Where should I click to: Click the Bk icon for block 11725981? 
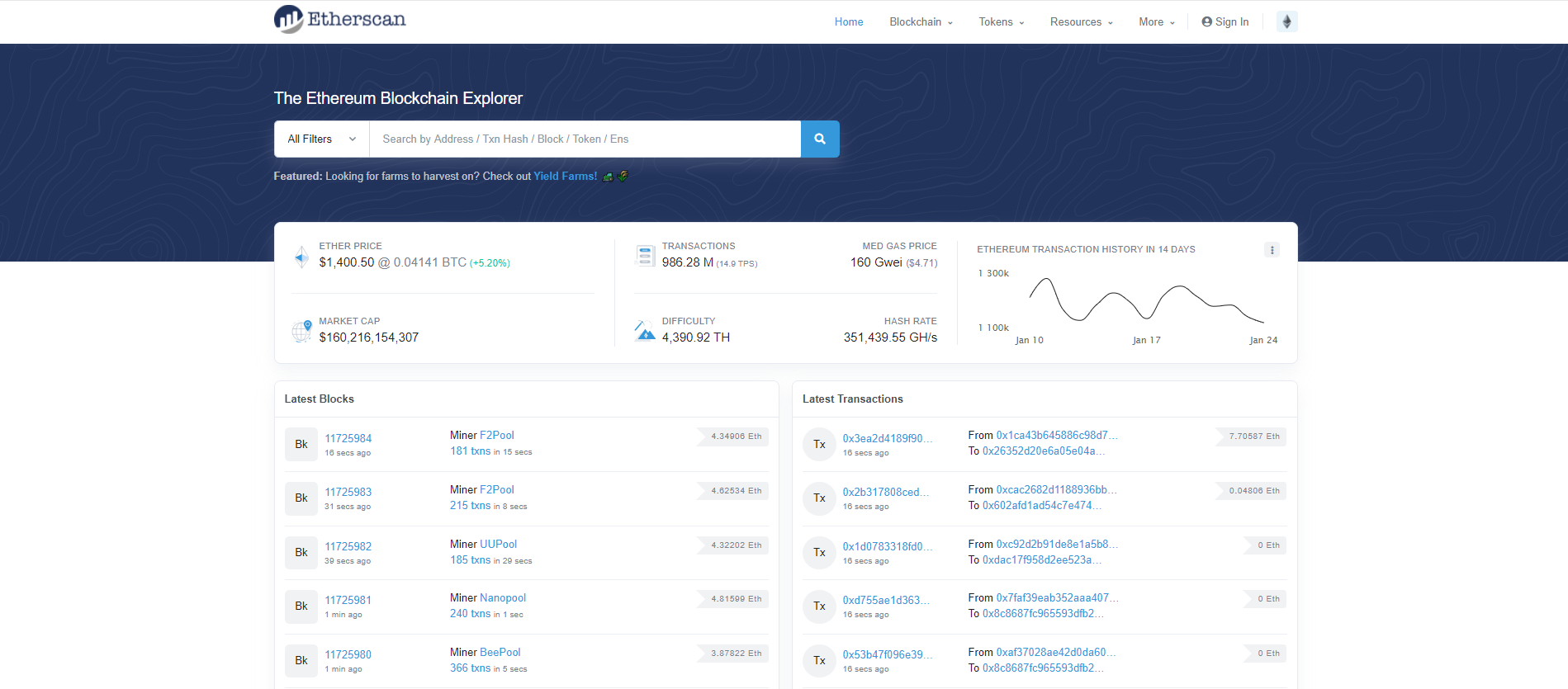(301, 606)
